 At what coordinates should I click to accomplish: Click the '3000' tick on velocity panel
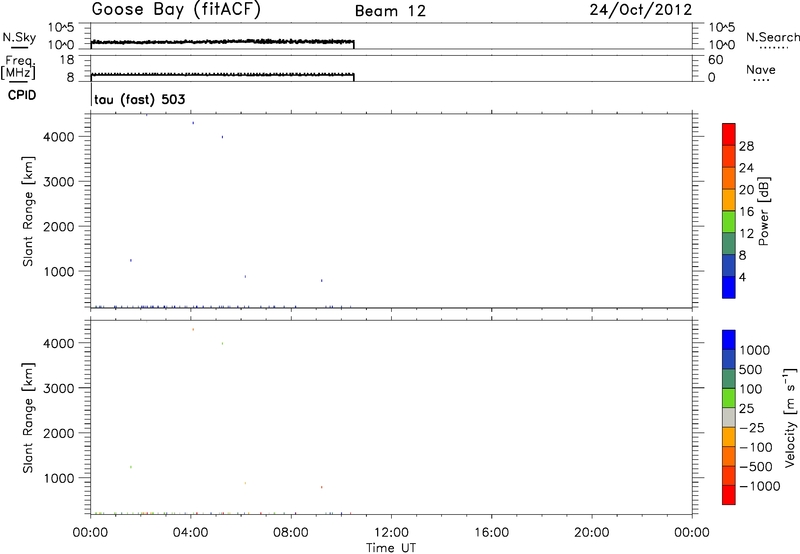(59, 388)
